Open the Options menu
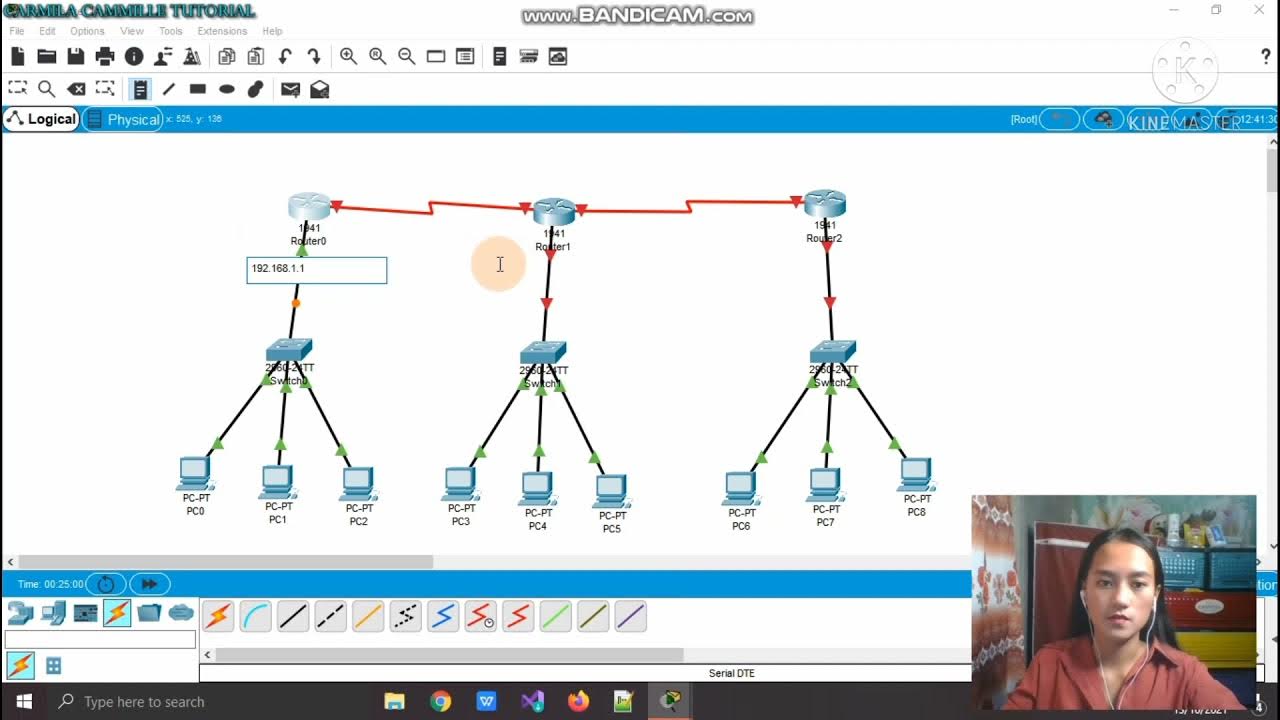Viewport: 1280px width, 720px height. pos(87,31)
